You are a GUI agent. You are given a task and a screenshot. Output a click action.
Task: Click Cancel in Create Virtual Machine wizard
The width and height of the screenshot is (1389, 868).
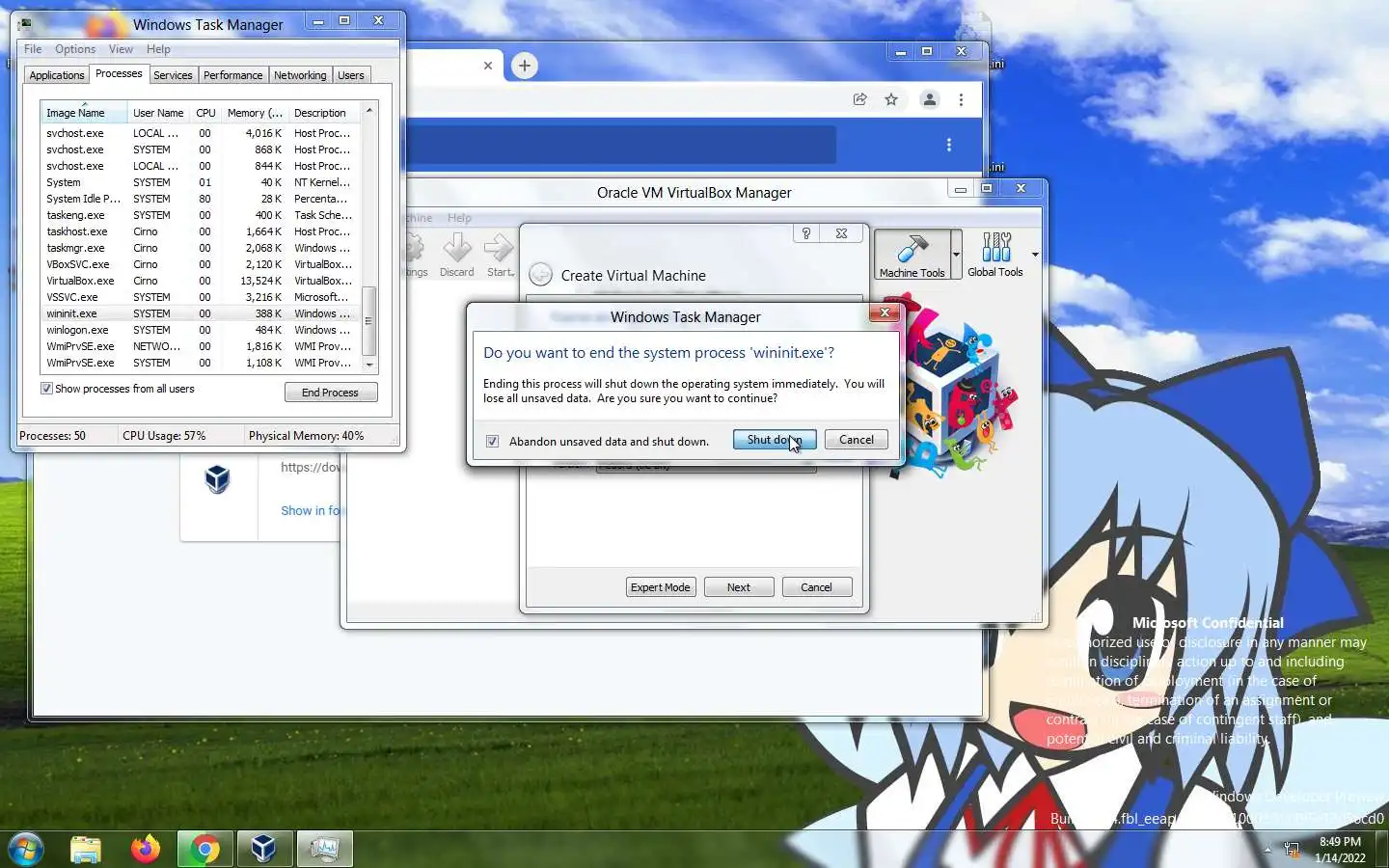tap(816, 587)
